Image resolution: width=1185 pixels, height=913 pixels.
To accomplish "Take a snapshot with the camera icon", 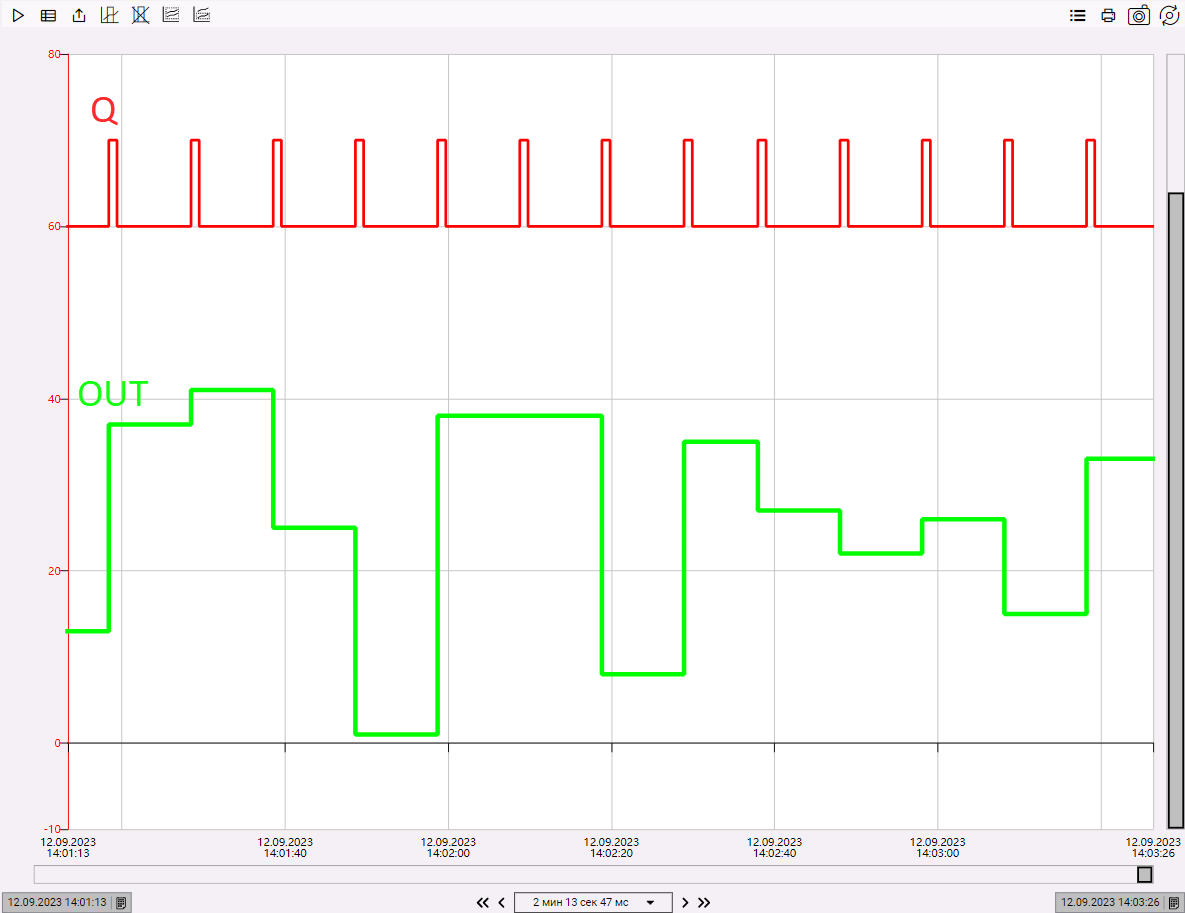I will pos(1139,16).
